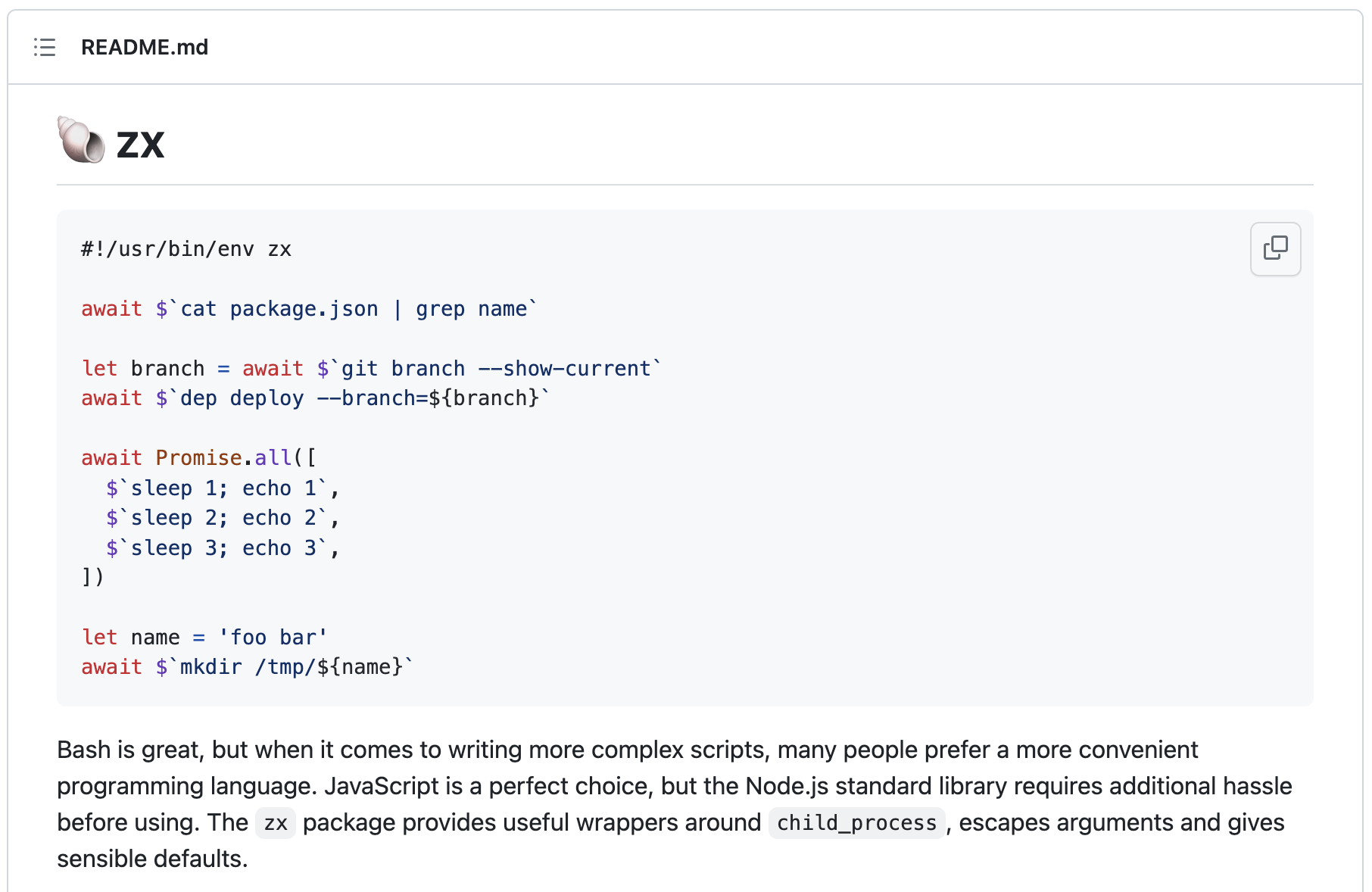Click the 'Bash is great' paragraph opening

click(x=129, y=750)
